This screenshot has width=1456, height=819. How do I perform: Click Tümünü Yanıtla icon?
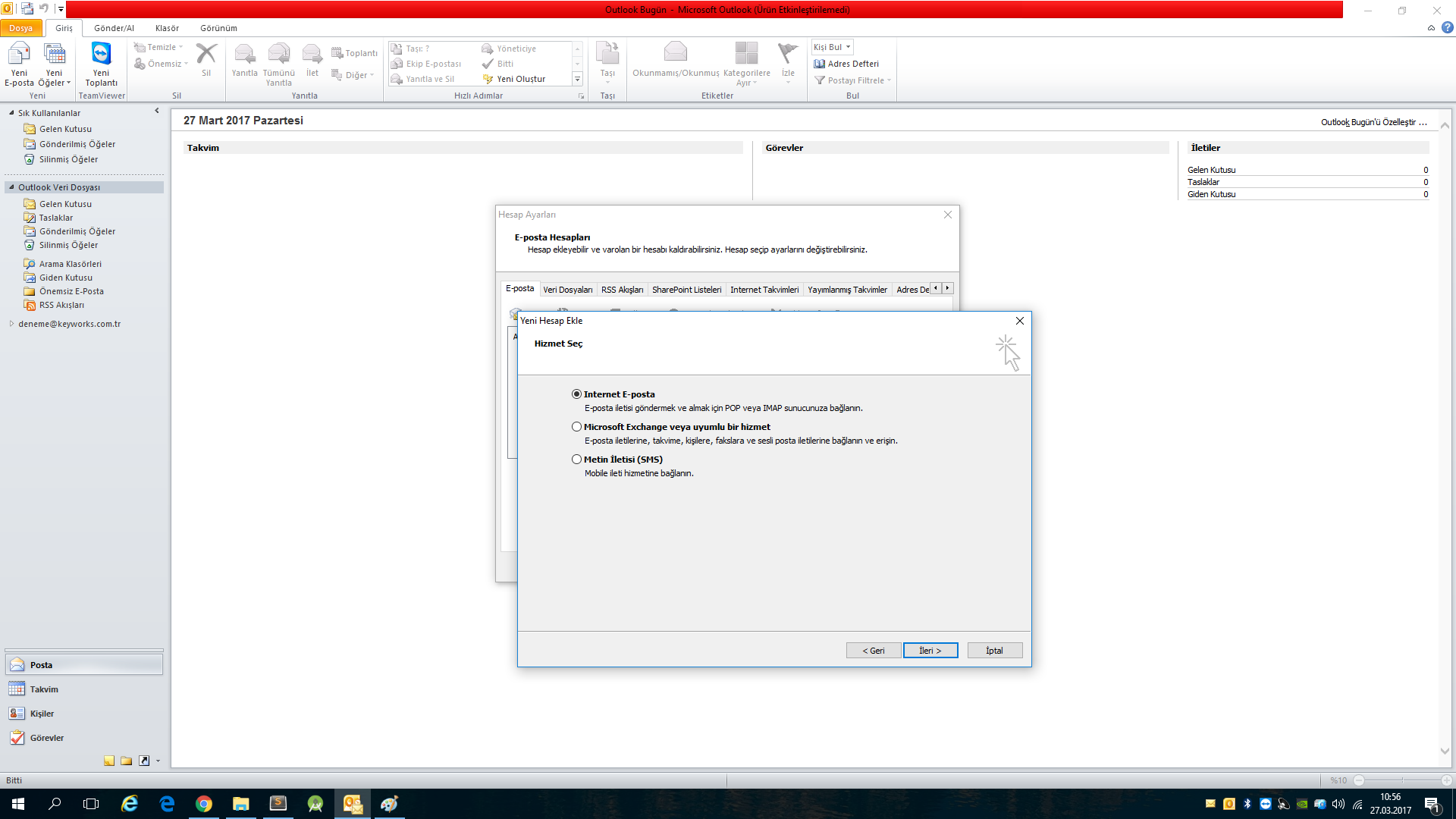coord(278,64)
